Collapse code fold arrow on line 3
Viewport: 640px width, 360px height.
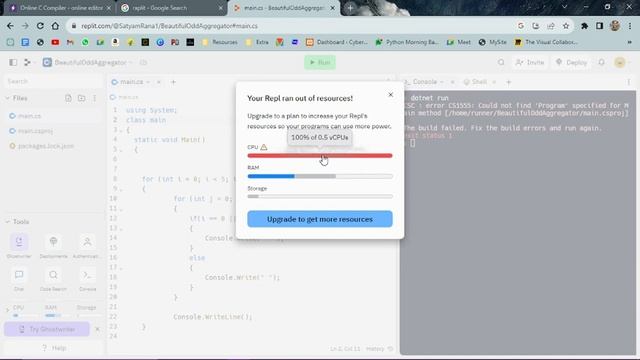pos(121,130)
